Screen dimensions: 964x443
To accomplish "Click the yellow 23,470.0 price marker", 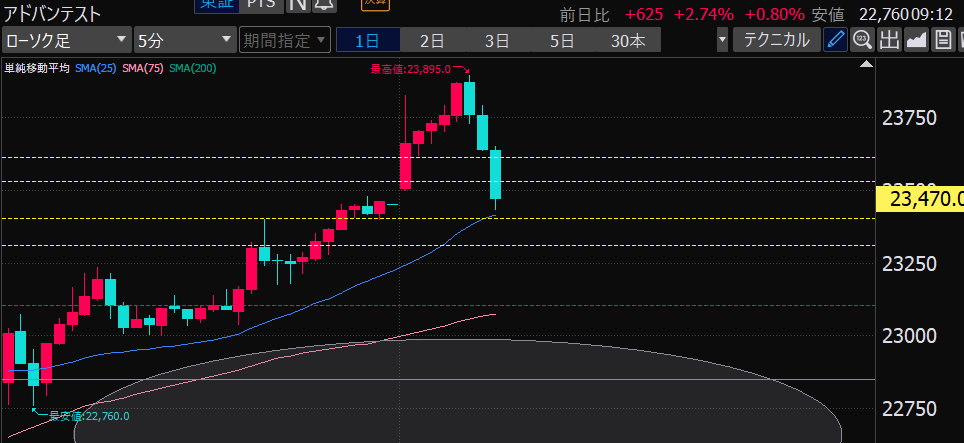I will coord(919,199).
